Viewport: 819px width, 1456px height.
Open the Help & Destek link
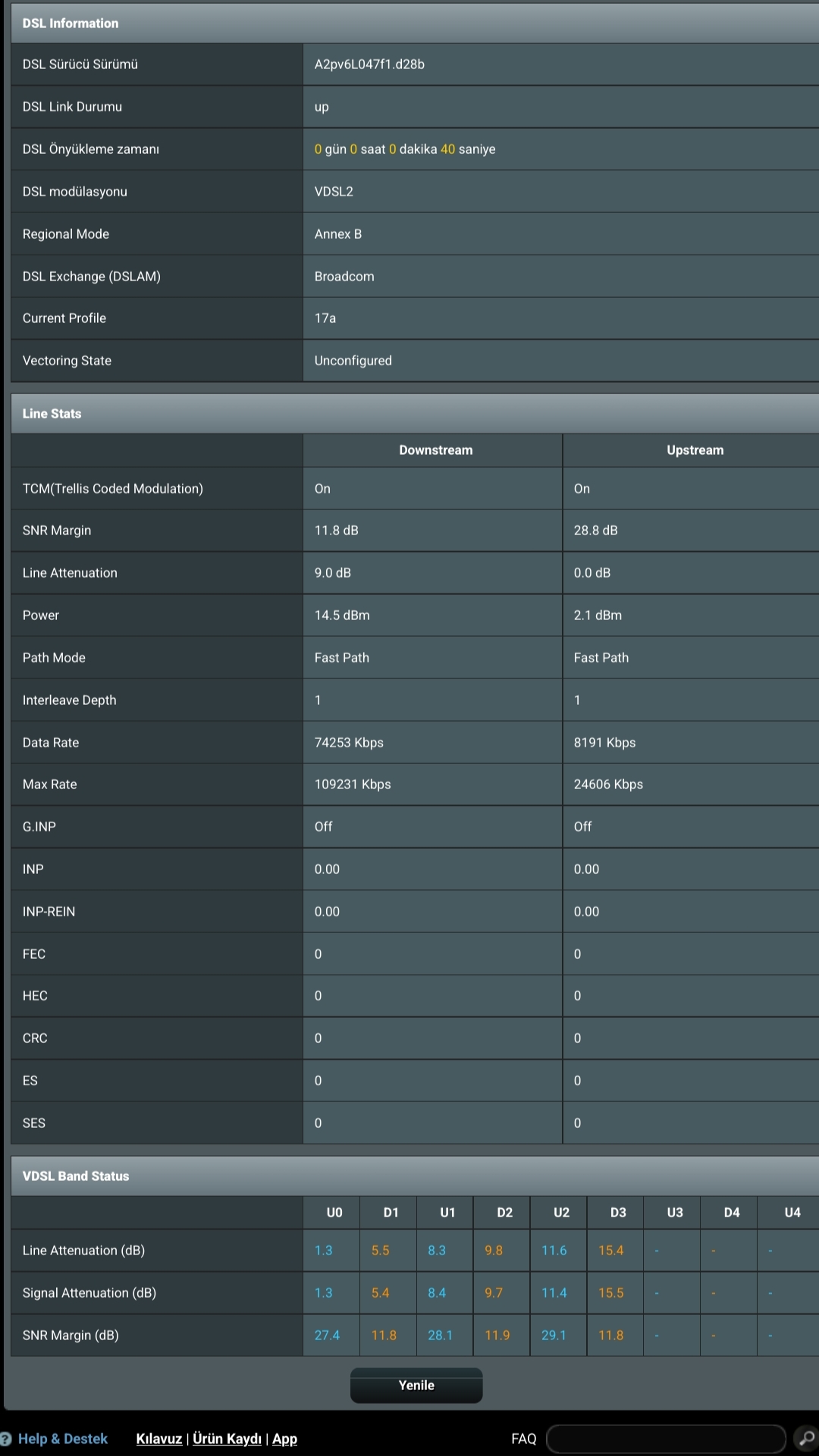(x=63, y=1439)
